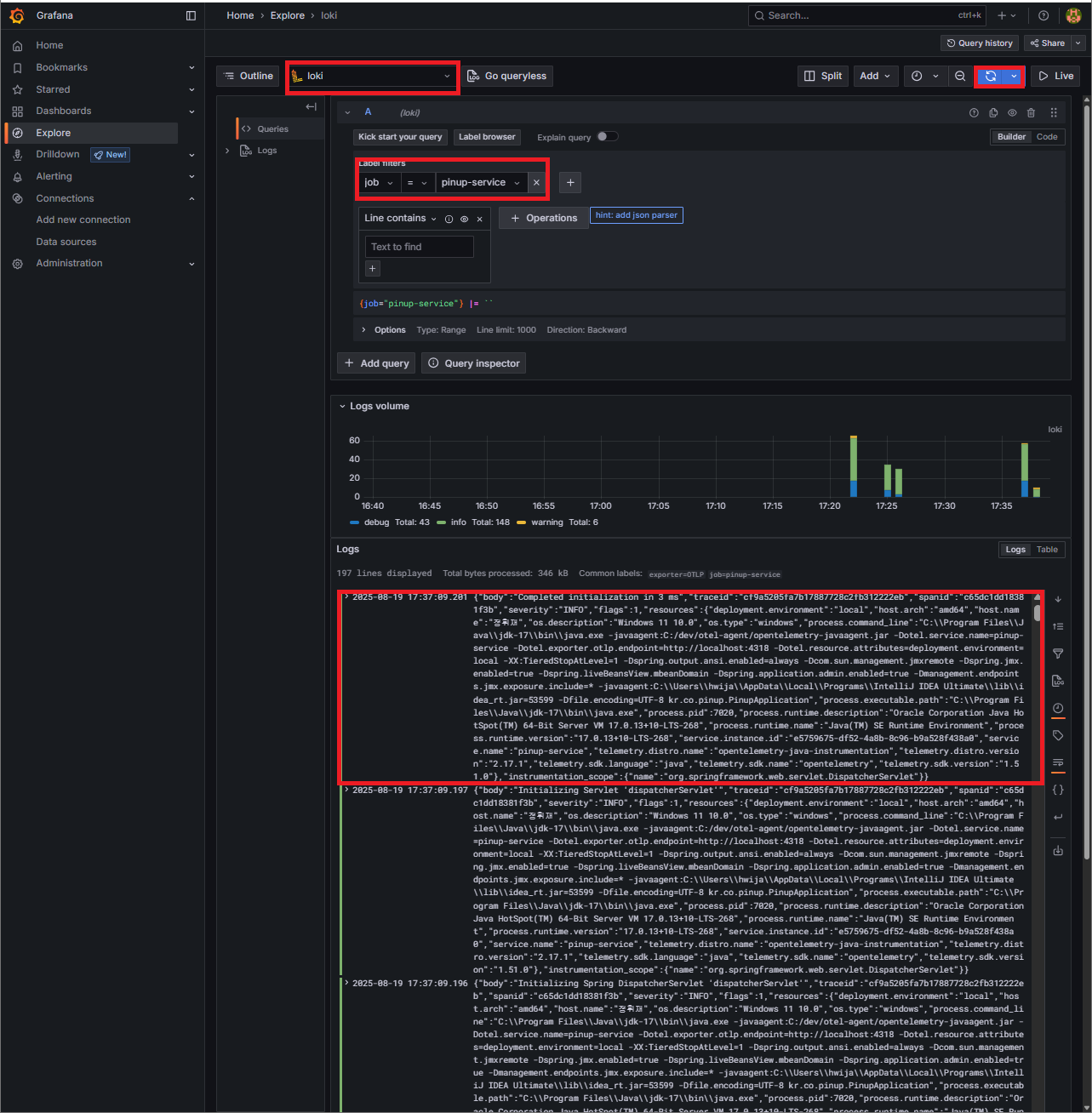Add another label filter
Viewport: 1092px width, 1113px height.
pos(570,182)
